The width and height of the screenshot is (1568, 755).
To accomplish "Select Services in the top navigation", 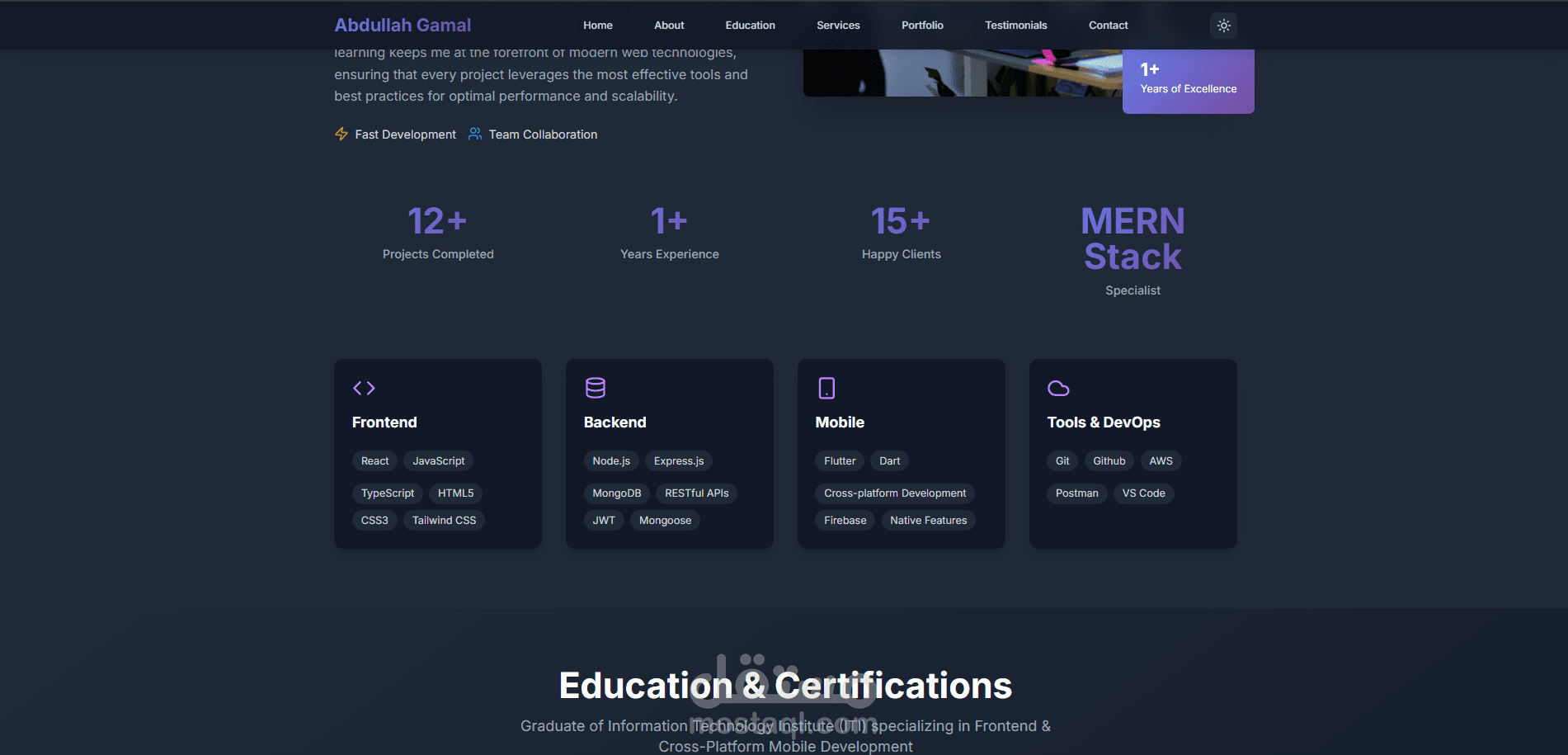I will pyautogui.click(x=838, y=26).
